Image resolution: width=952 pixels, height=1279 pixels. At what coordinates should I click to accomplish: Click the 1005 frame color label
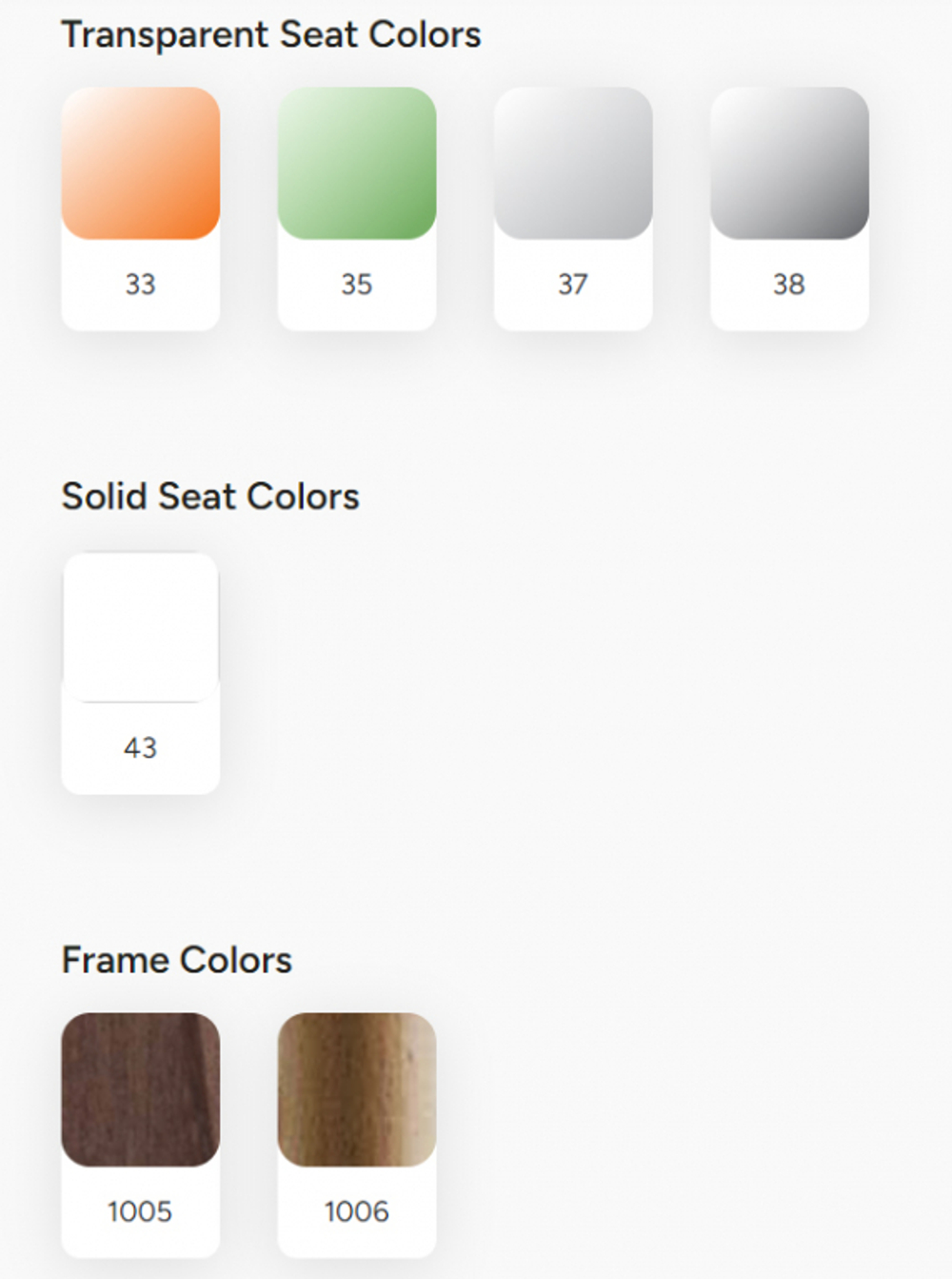click(140, 1211)
